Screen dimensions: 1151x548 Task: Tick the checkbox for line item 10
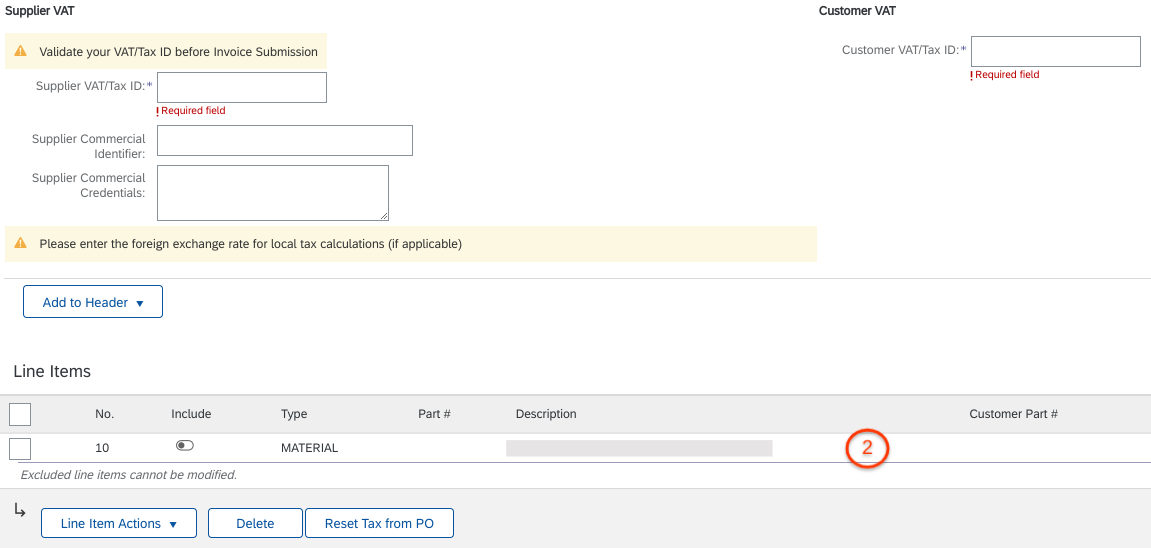tap(20, 448)
